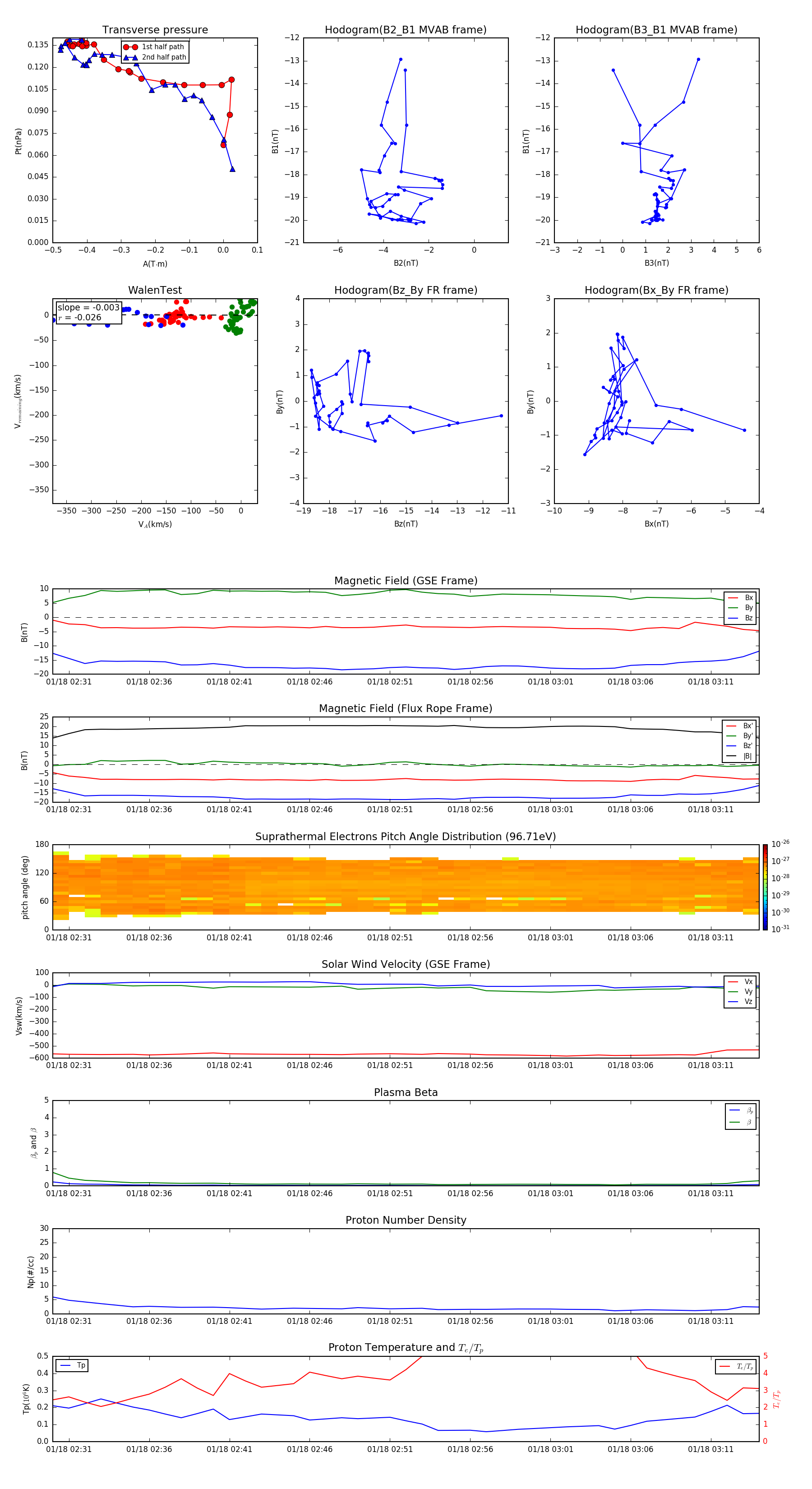812x1489 pixels.
Task: Click the 'B3(nT)' x-axis label
Action: pyautogui.click(x=656, y=263)
